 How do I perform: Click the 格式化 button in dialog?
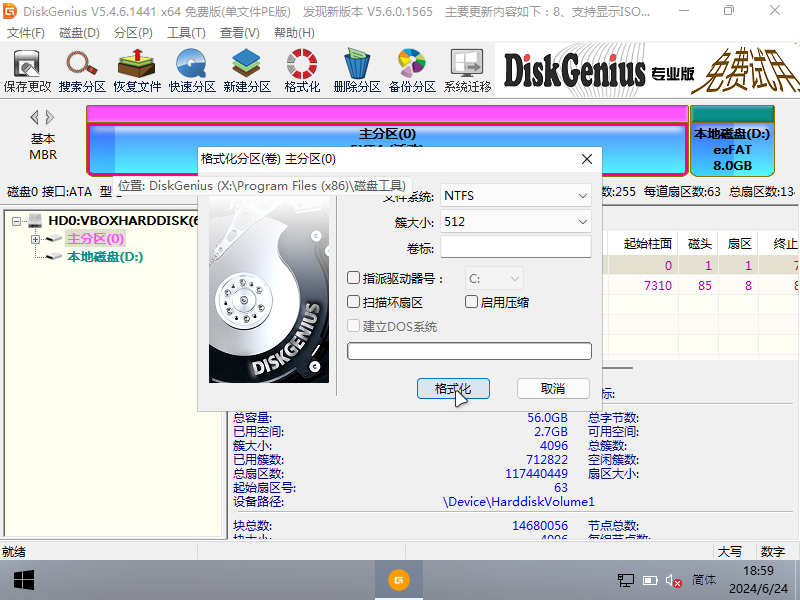click(x=453, y=389)
